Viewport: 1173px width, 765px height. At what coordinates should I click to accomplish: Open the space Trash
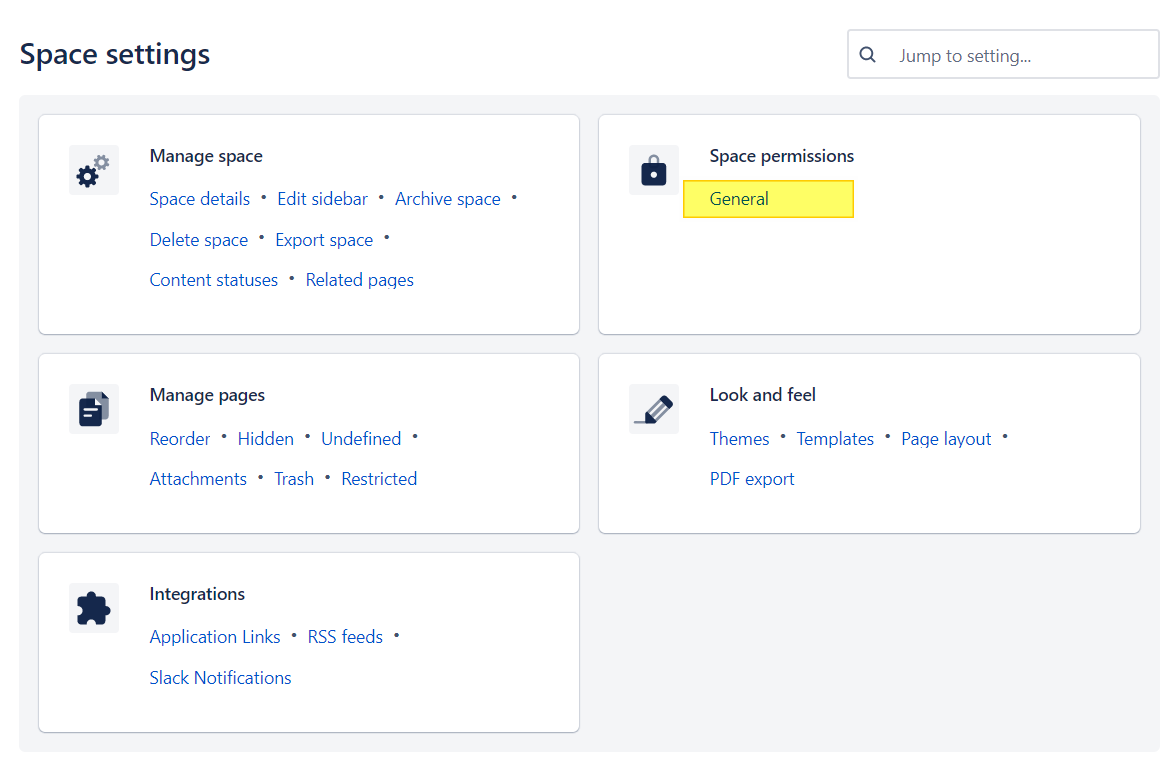(294, 478)
